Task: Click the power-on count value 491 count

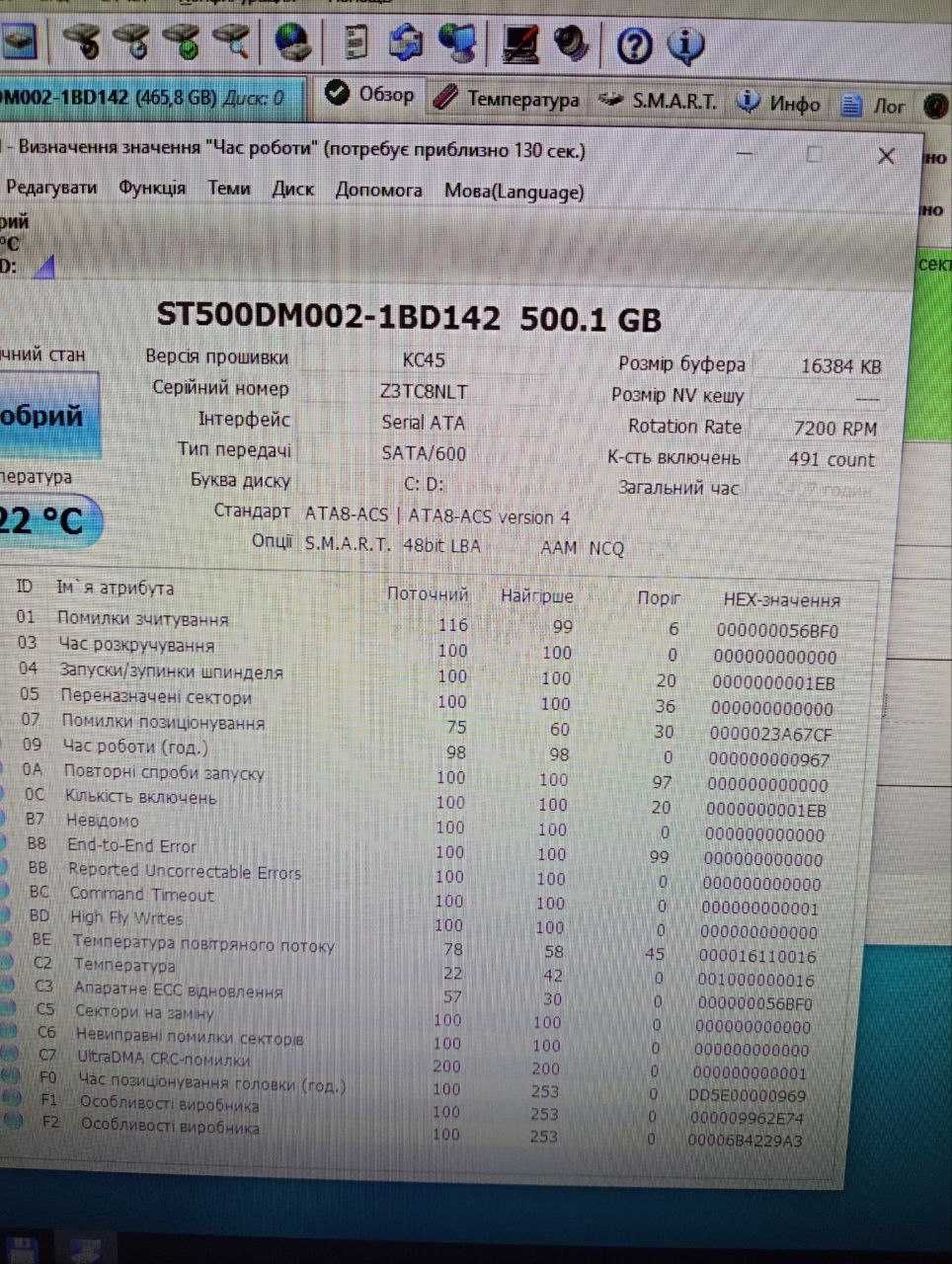Action: tap(831, 459)
